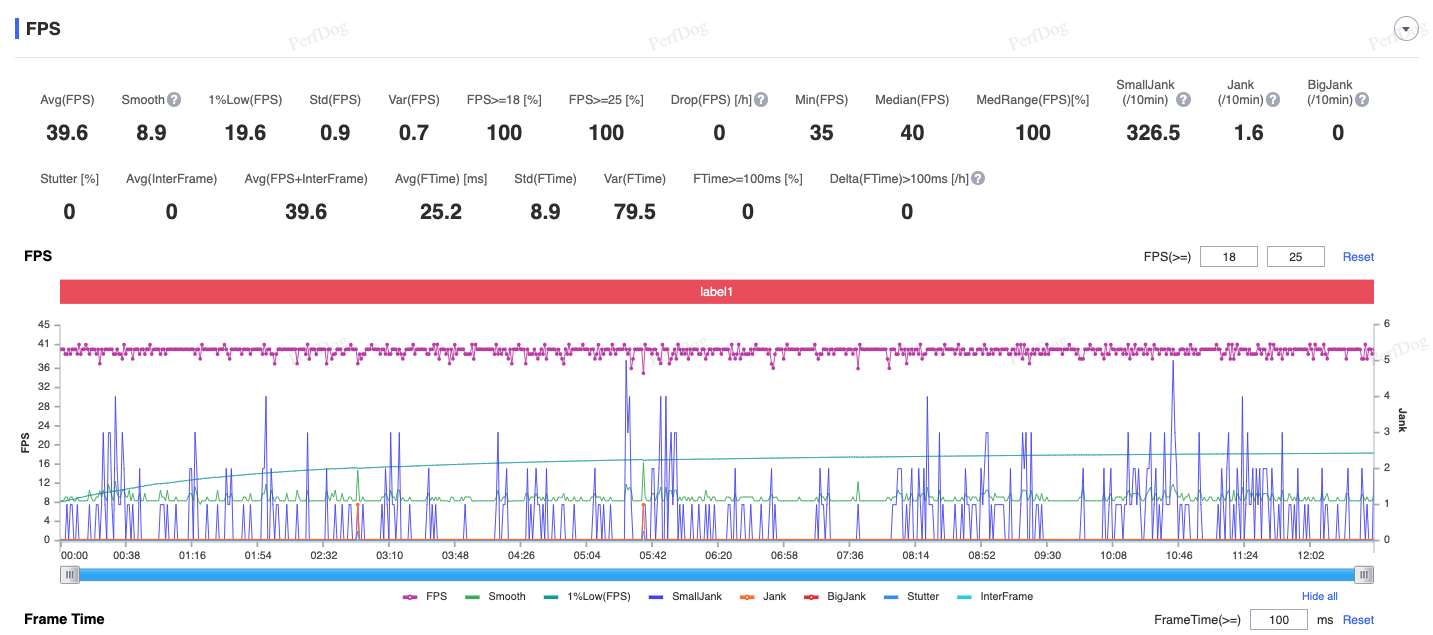The image size is (1433, 635).
Task: Toggle Jank series in chart legend
Action: pyautogui.click(x=763, y=597)
